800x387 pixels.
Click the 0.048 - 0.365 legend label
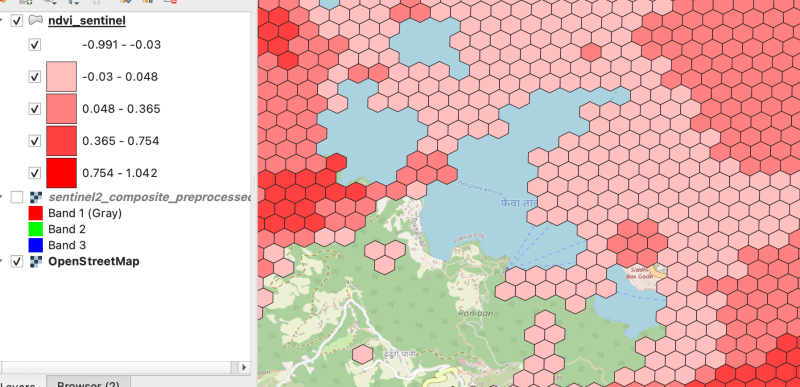click(121, 109)
